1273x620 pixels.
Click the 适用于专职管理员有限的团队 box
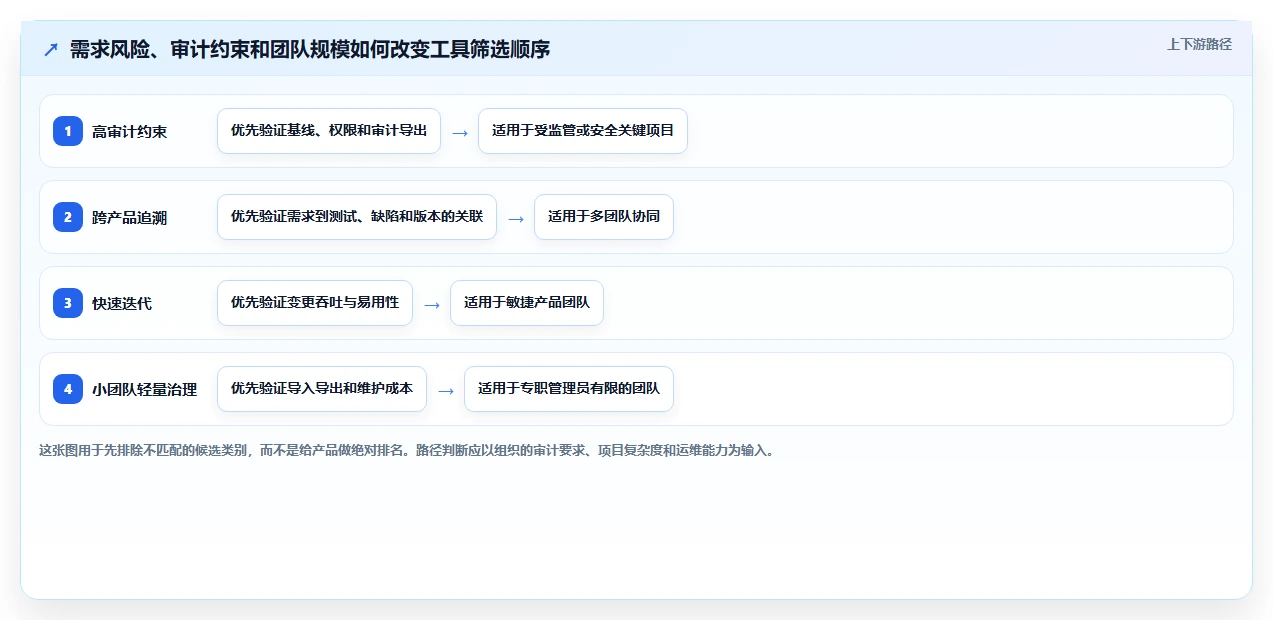point(569,389)
